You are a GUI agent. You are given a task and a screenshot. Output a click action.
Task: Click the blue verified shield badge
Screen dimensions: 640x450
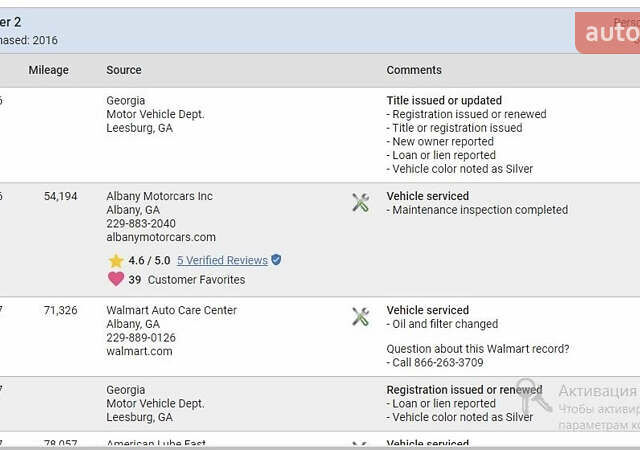[x=276, y=259]
